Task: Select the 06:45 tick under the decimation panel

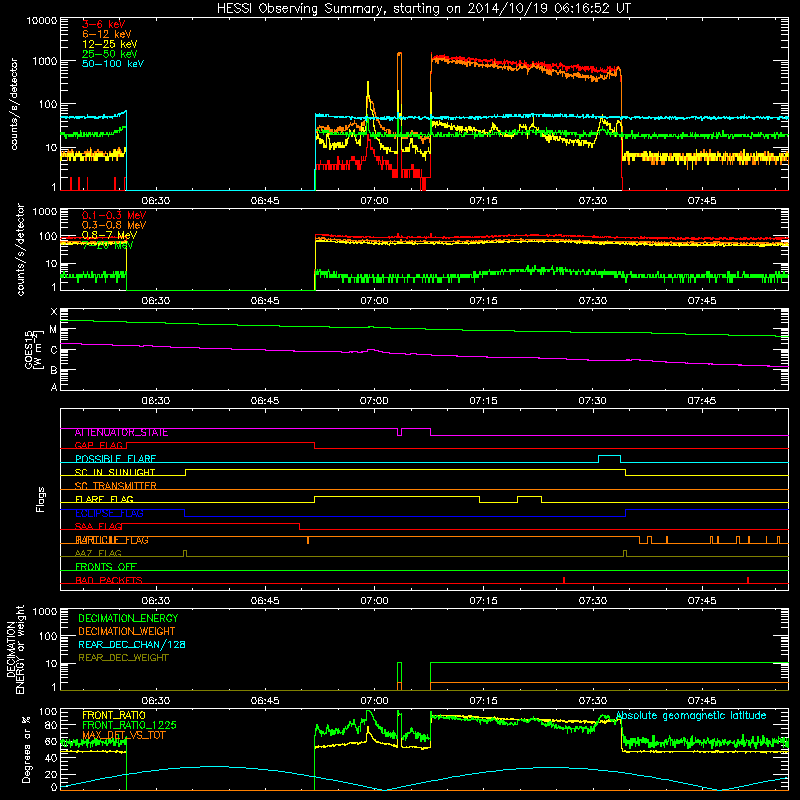Action: coord(265,701)
